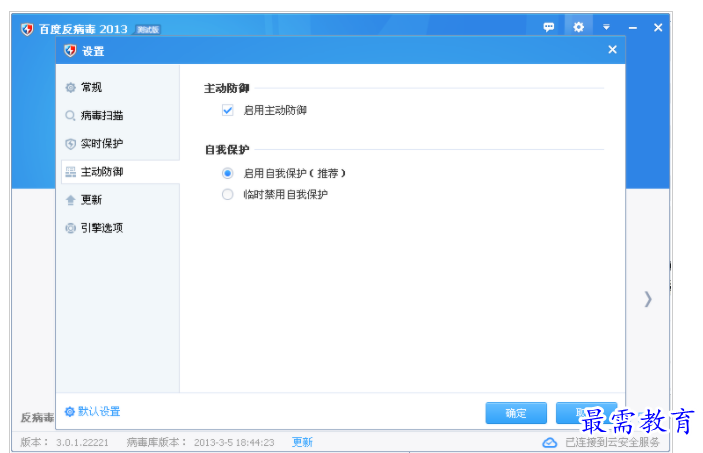Open the 实时保护 settings tab
703x453 pixels.
tap(120, 144)
